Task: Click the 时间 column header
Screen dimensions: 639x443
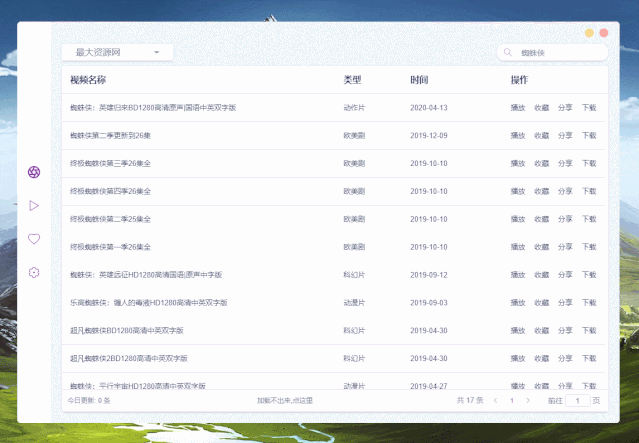Action: tap(419, 80)
